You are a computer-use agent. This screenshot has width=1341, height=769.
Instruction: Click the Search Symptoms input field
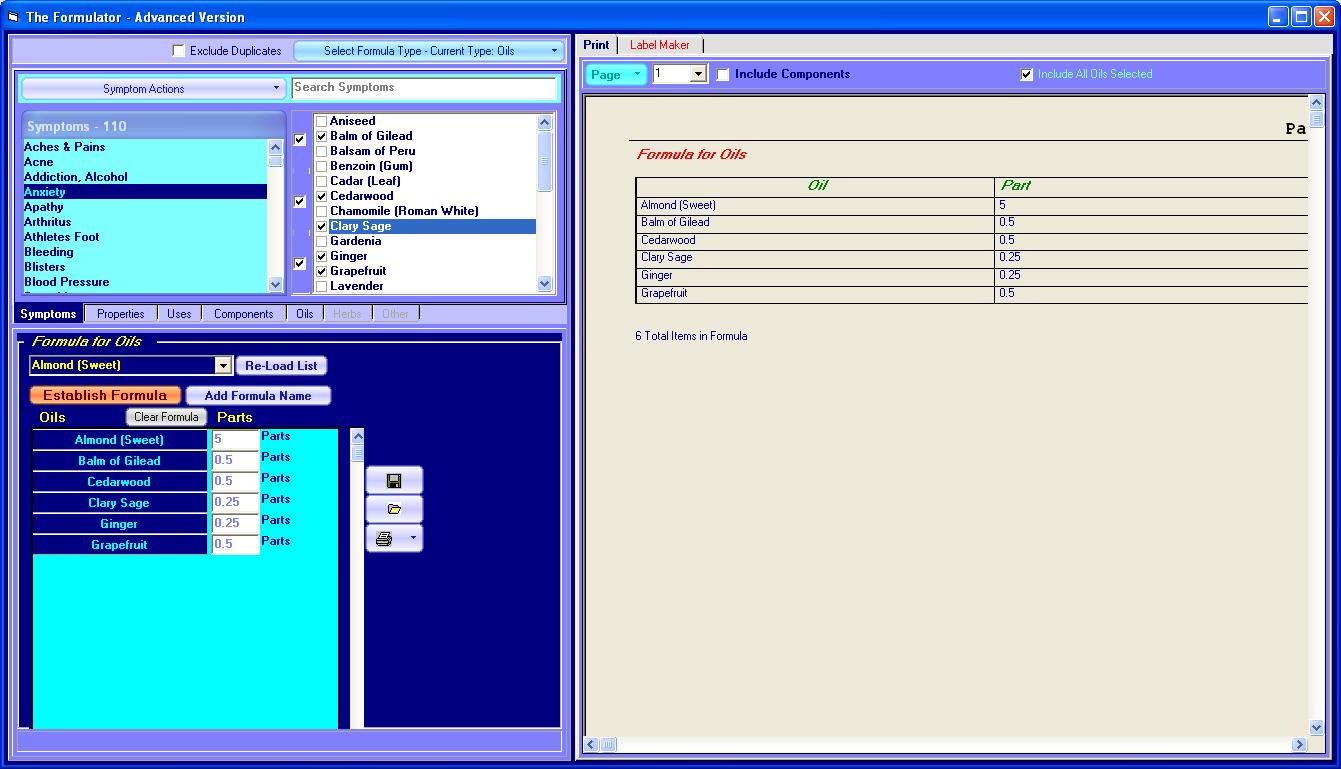tap(424, 88)
